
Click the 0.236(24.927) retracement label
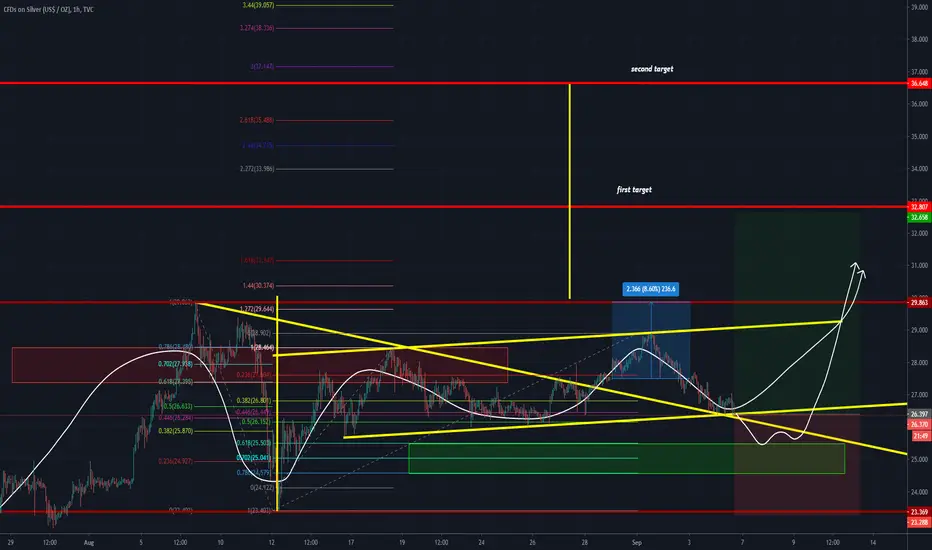click(x=175, y=461)
